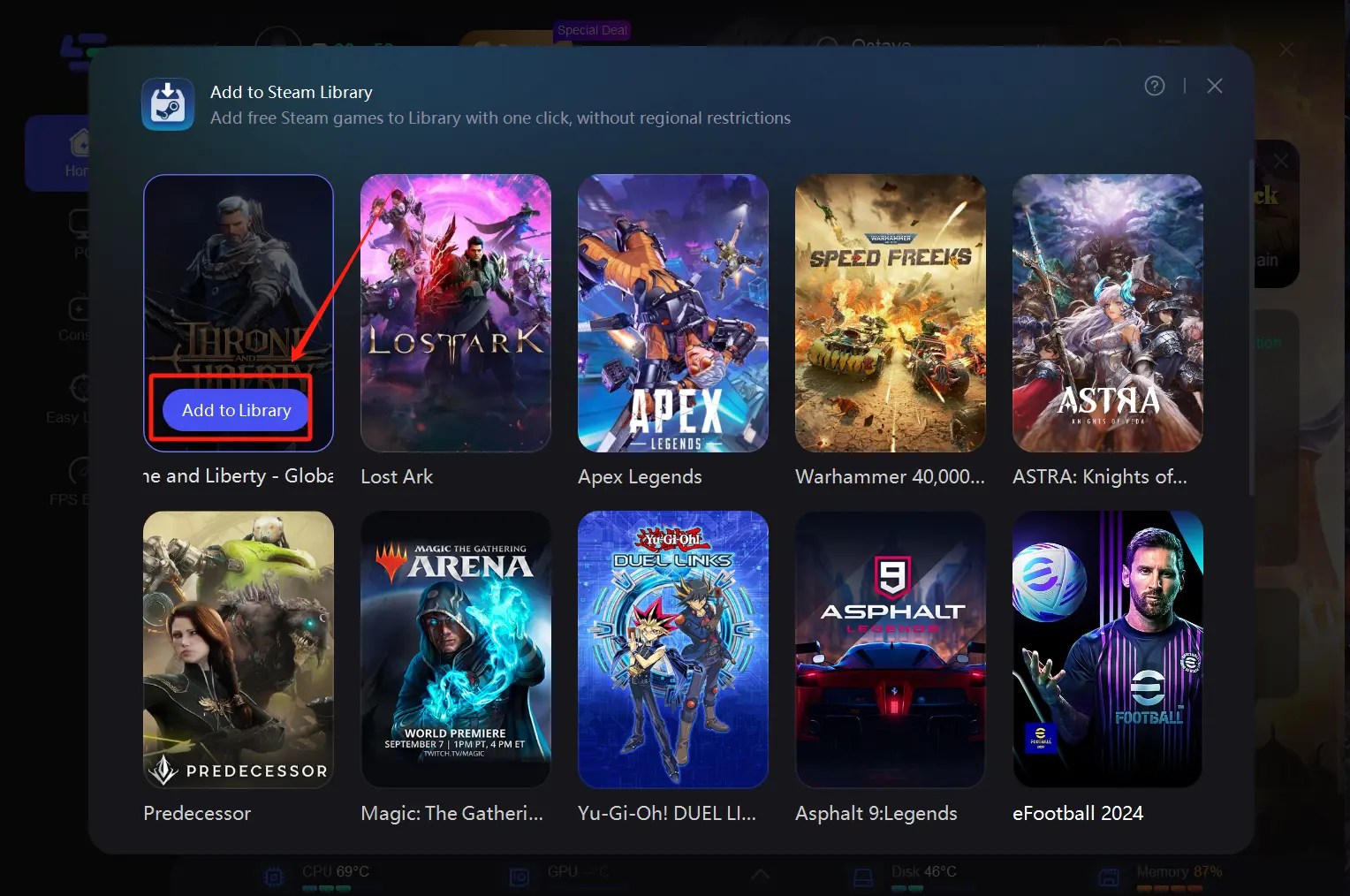Click the Memory usage icon in the status bar
This screenshot has width=1350, height=896.
pyautogui.click(x=1108, y=877)
